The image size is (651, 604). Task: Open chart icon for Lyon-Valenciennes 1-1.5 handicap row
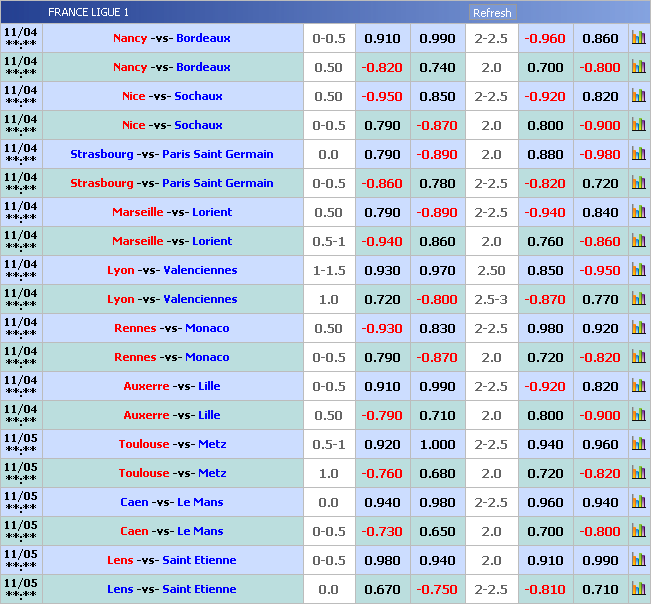point(638,270)
